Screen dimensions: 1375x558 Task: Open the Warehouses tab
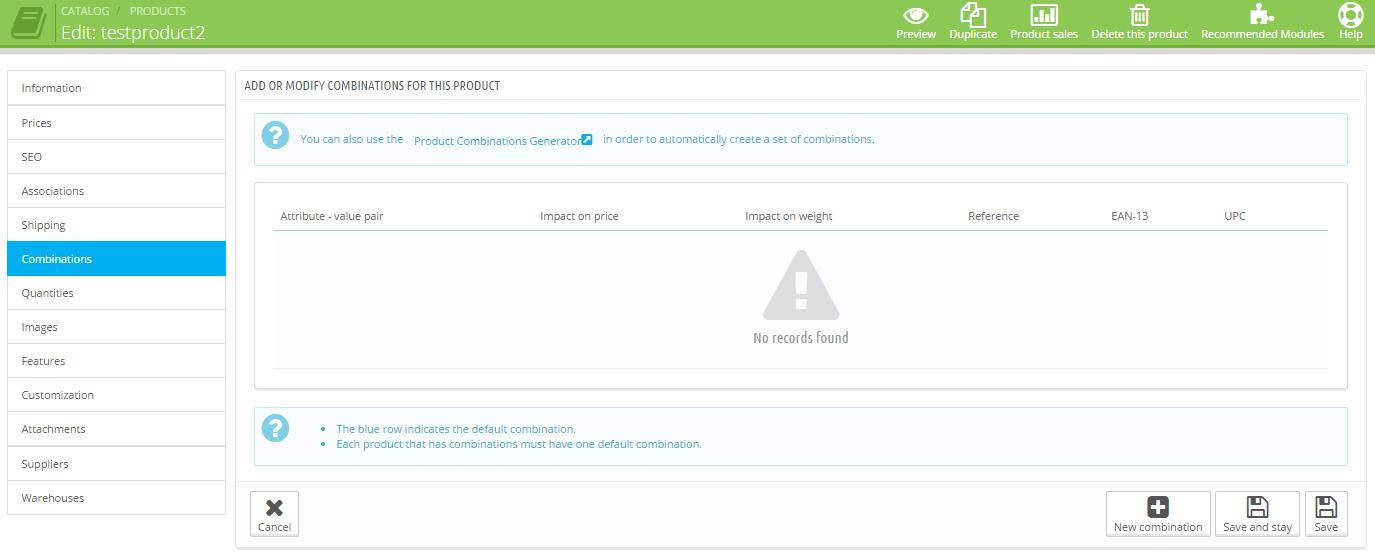point(116,498)
